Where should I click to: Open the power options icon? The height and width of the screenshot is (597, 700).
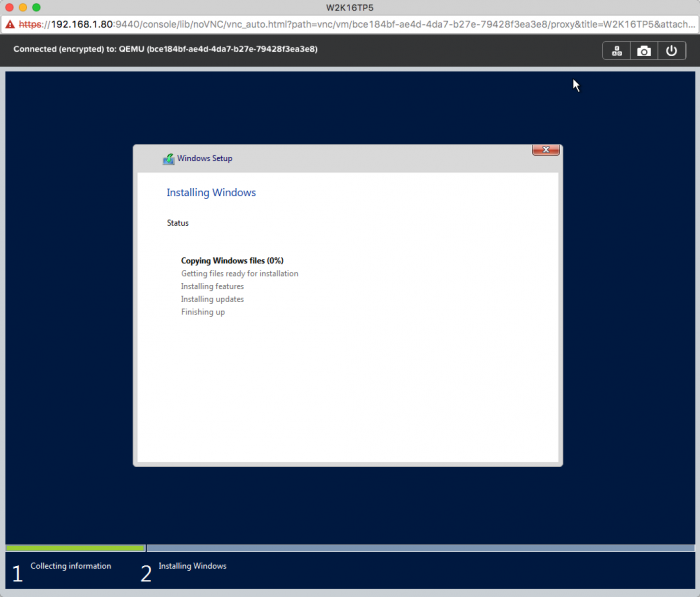tap(671, 51)
